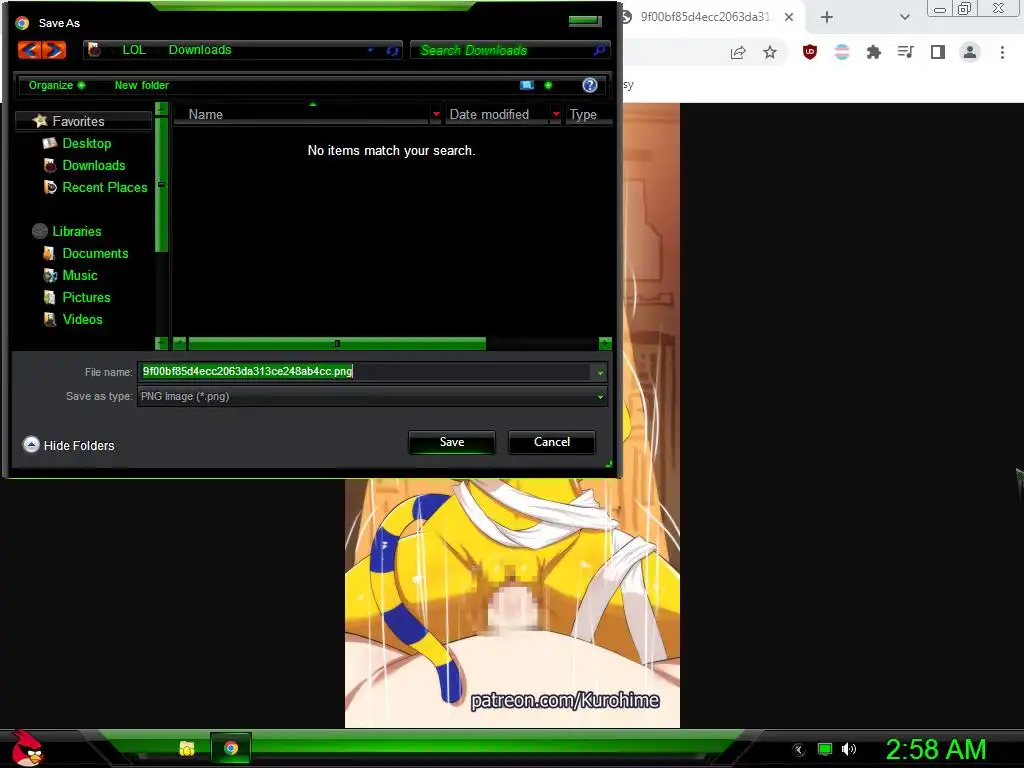Click Hide Folders label
The height and width of the screenshot is (768, 1024).
pyautogui.click(x=79, y=445)
